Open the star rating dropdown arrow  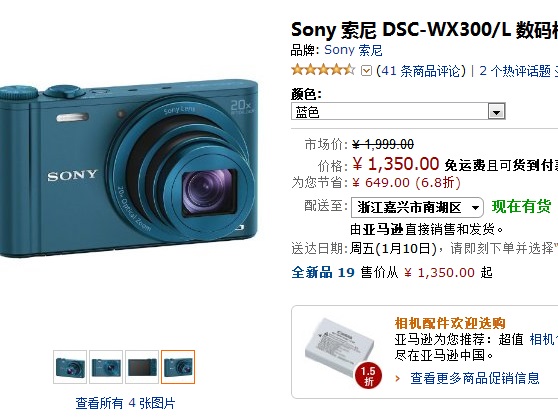(366, 71)
